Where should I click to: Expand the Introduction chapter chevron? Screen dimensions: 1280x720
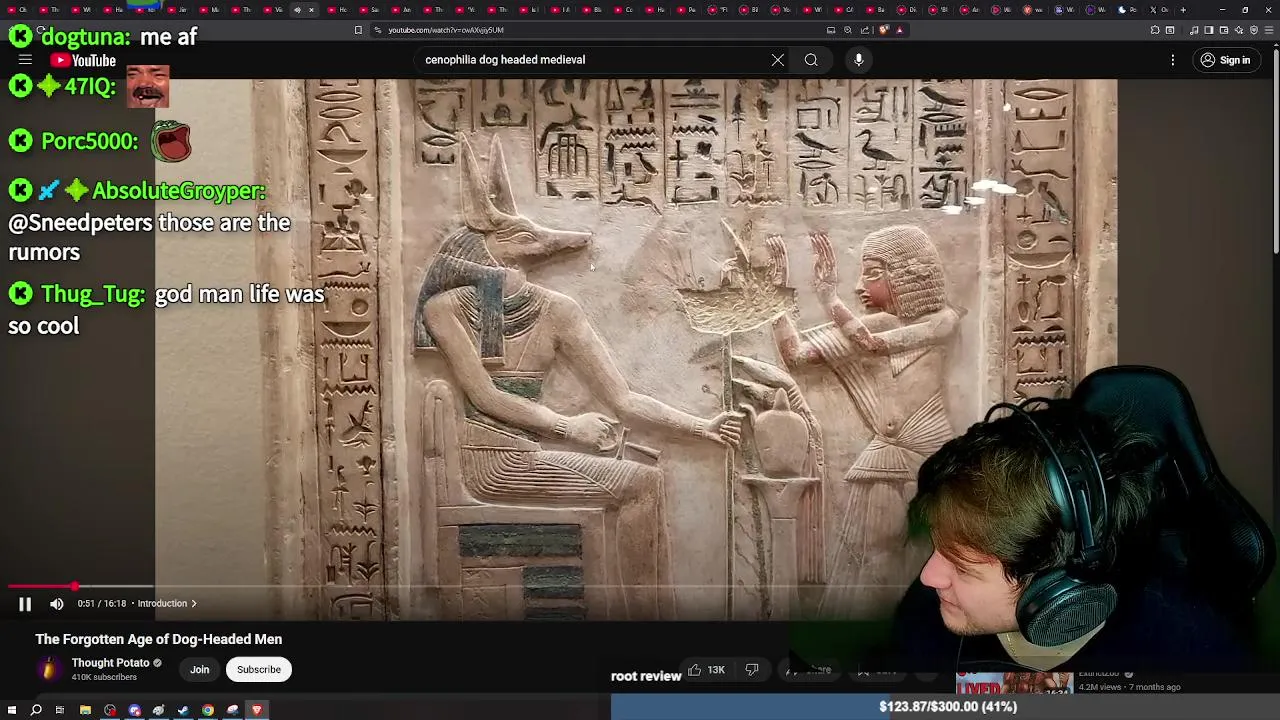194,604
